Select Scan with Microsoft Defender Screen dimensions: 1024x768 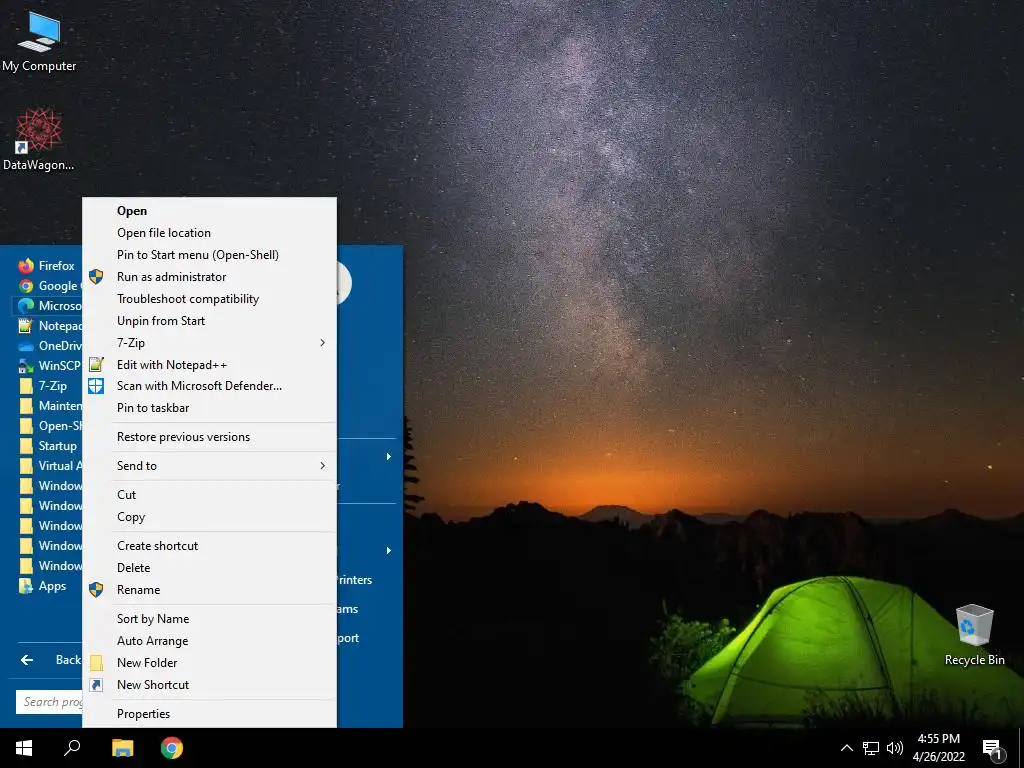click(210, 386)
